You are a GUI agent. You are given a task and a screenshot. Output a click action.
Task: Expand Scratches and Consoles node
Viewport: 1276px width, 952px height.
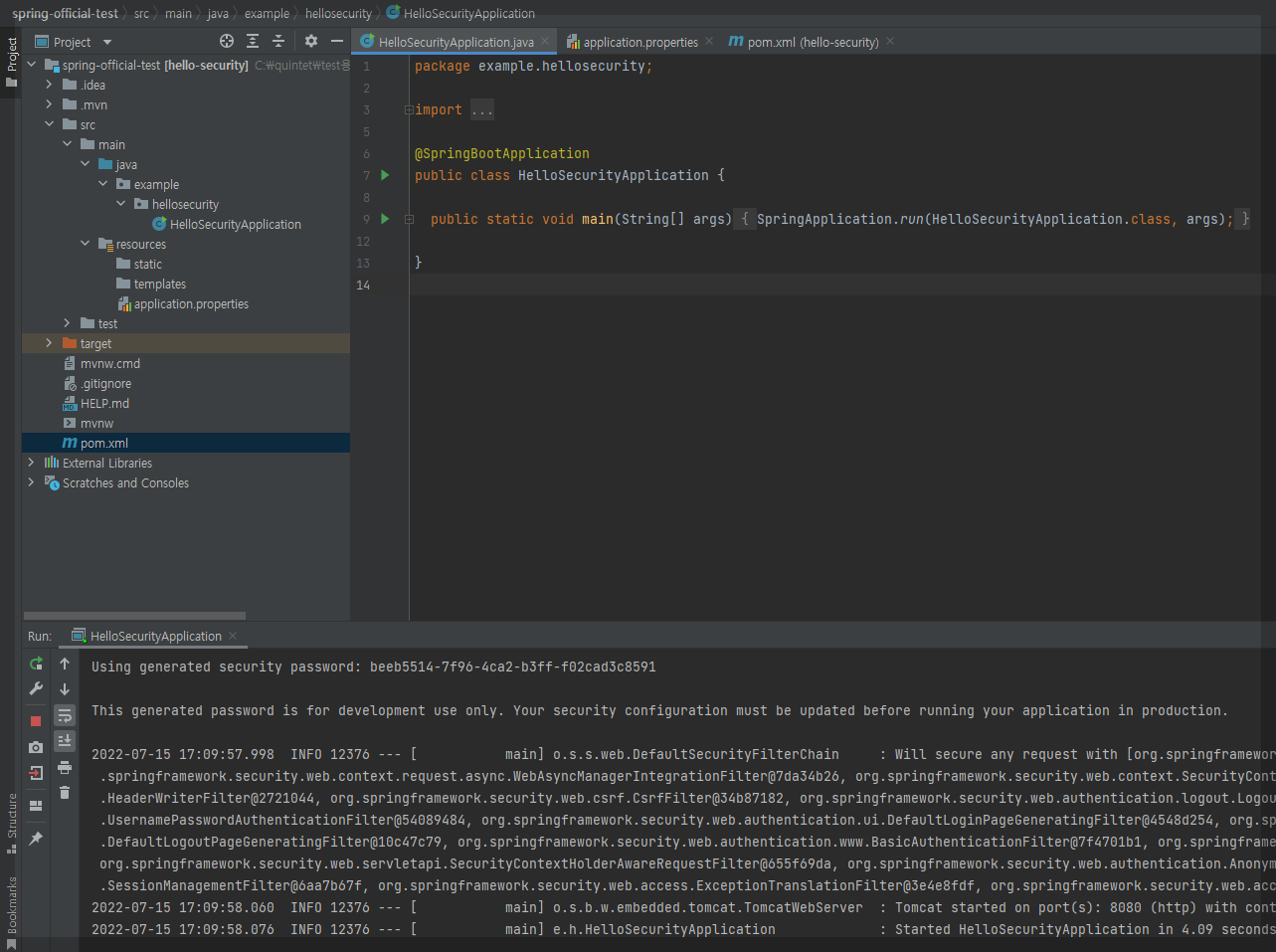[x=31, y=482]
